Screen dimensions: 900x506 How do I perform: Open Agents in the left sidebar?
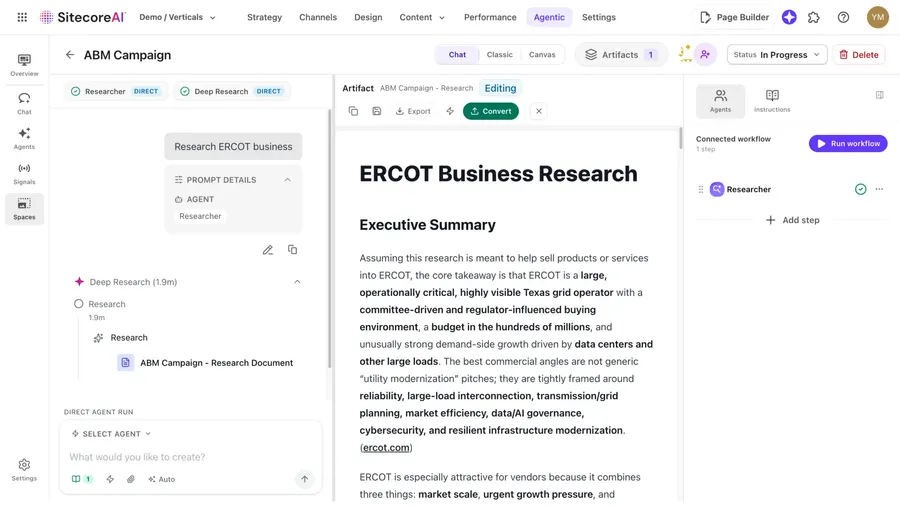pos(24,138)
